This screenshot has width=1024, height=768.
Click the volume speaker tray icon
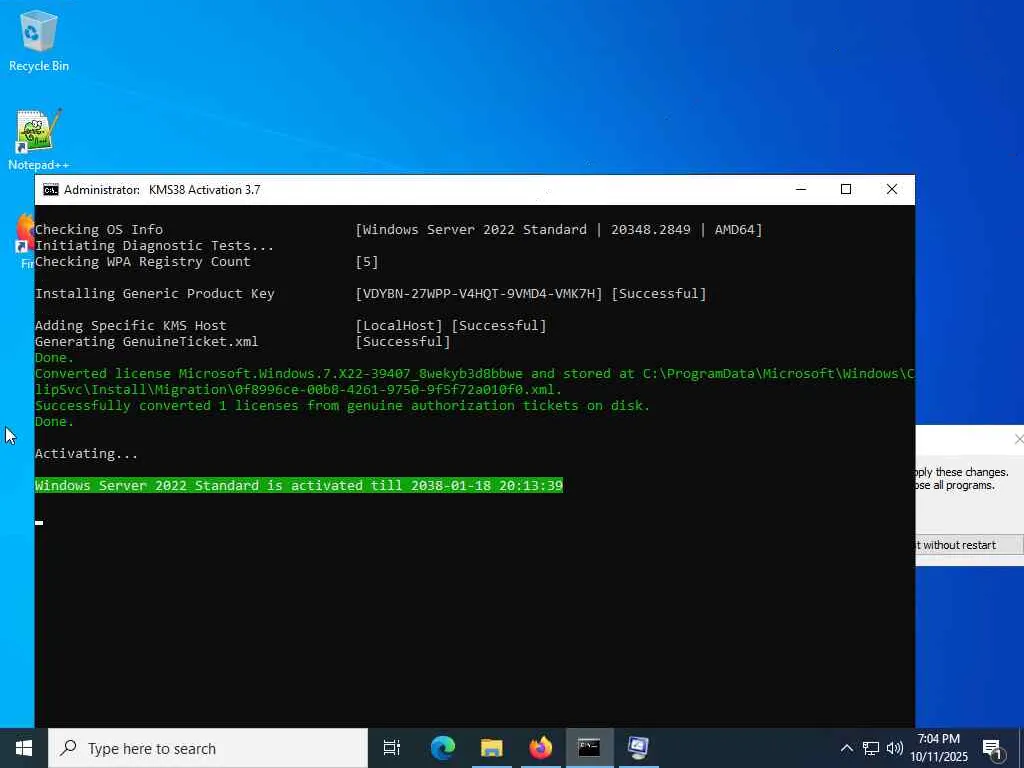[x=895, y=748]
